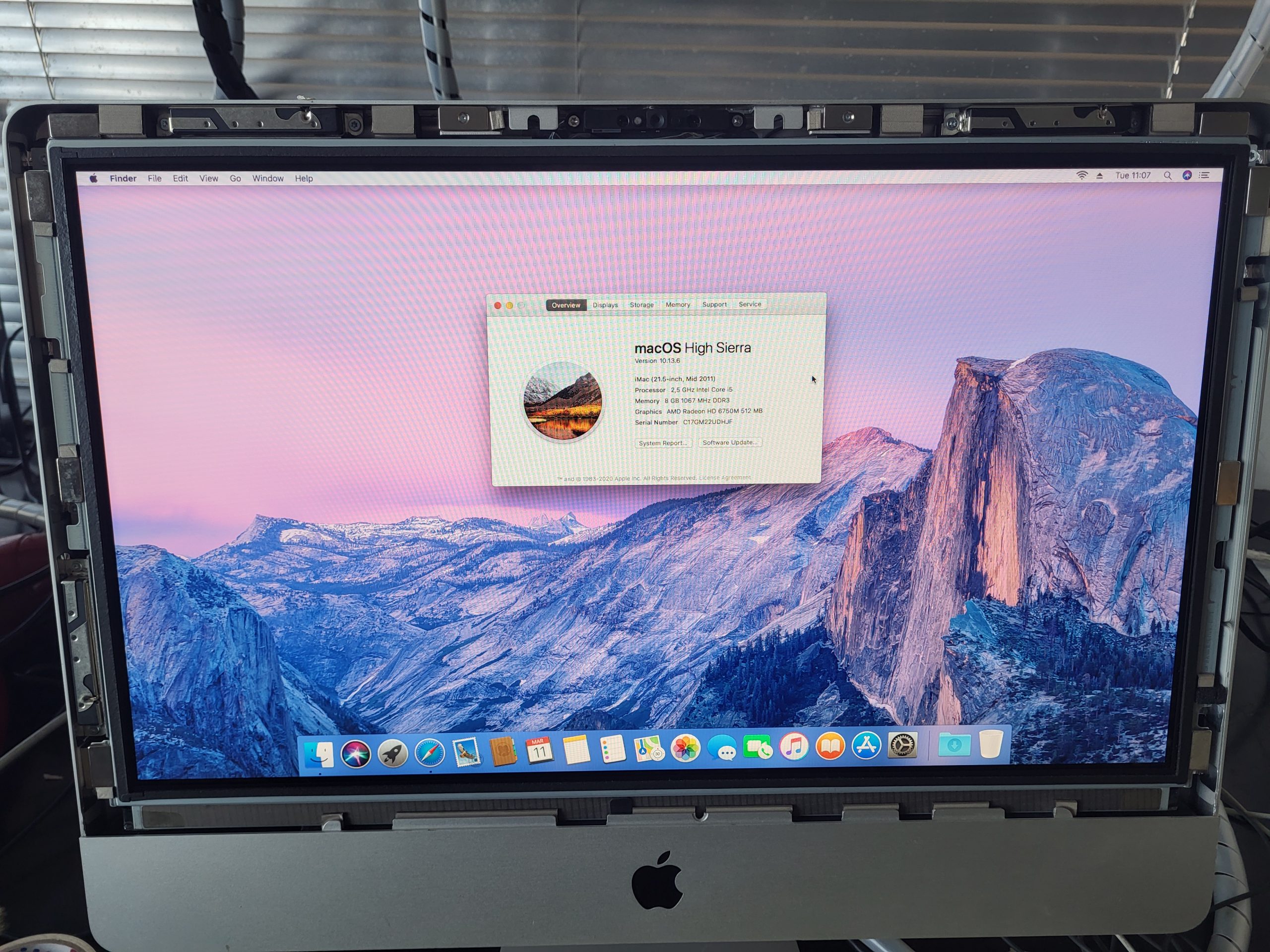Click the System Report button
The width and height of the screenshot is (1270, 952).
663,443
